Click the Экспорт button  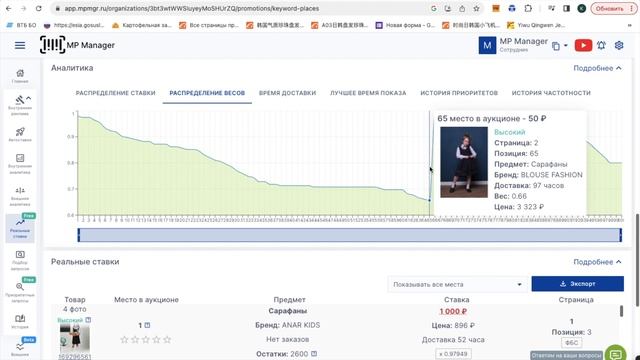coord(578,284)
